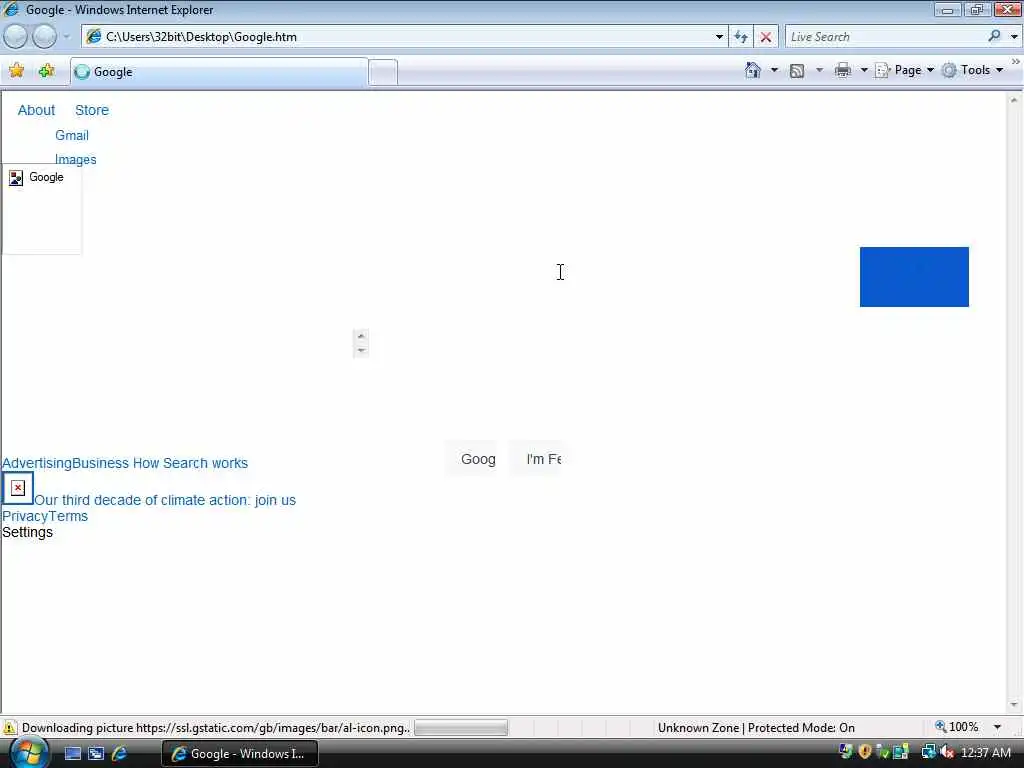Open the search provider options dropdown
The image size is (1024, 768).
[1014, 37]
